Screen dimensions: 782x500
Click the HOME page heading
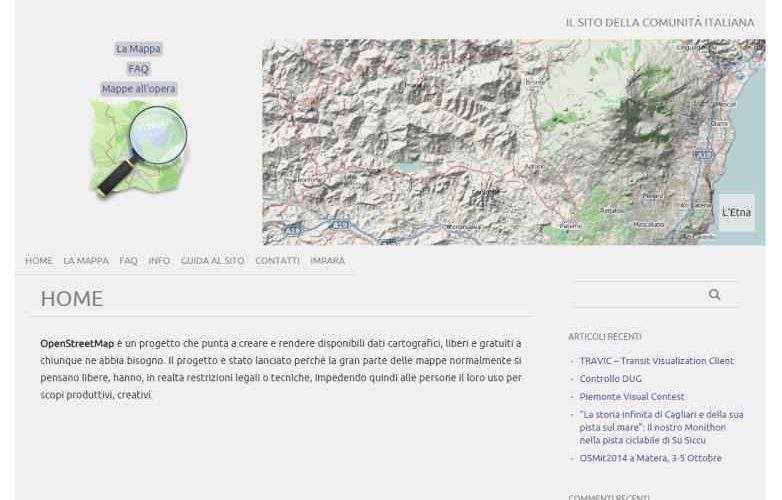tap(72, 299)
